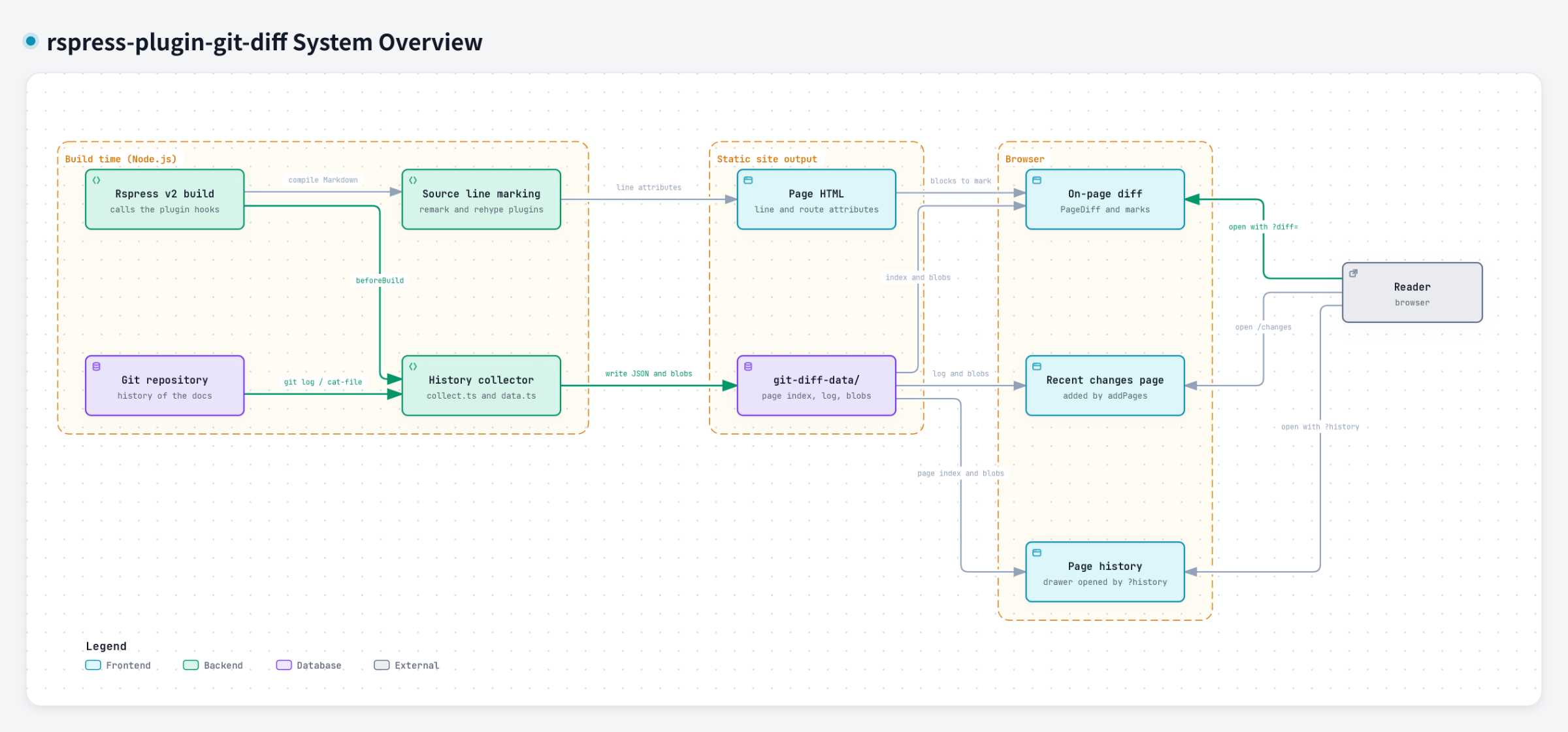
Task: Click the external link icon in Reader node
Action: [x=1353, y=273]
